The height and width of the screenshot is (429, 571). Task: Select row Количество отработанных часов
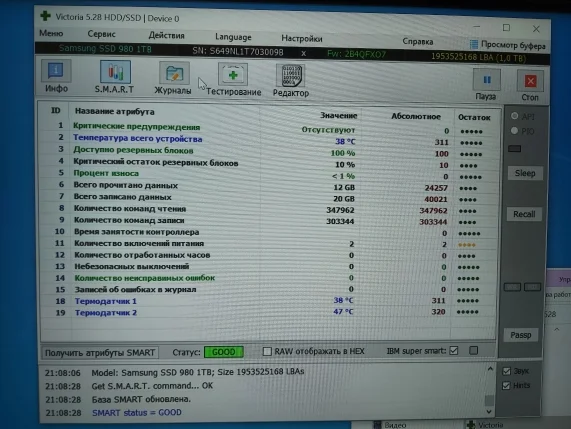click(x=269, y=255)
